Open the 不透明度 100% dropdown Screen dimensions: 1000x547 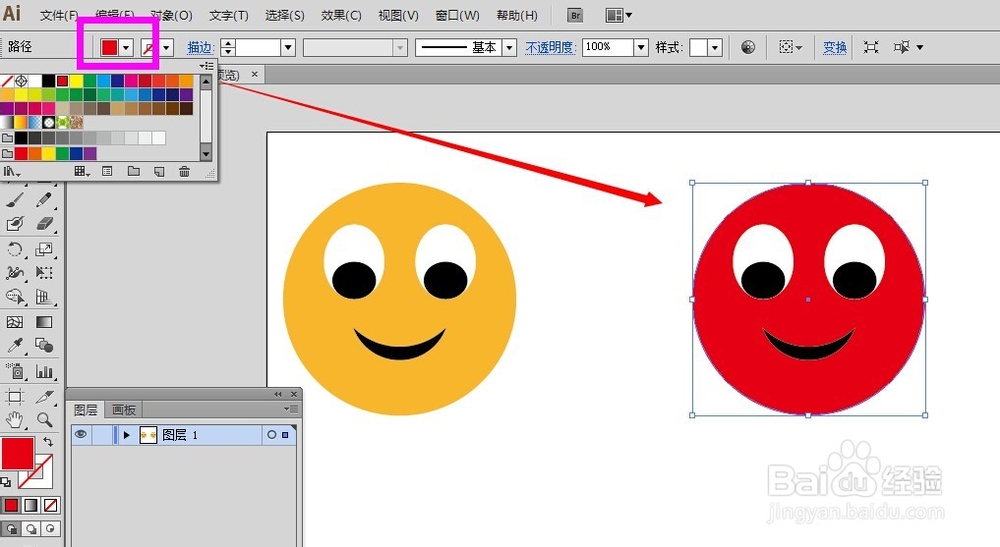pos(641,47)
